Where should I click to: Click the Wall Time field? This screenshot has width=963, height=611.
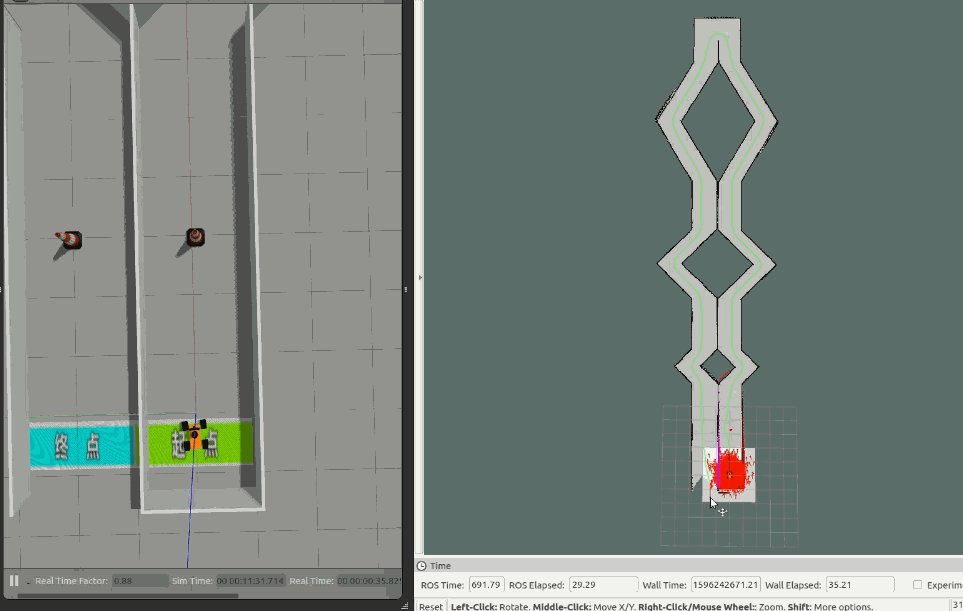[x=726, y=585]
